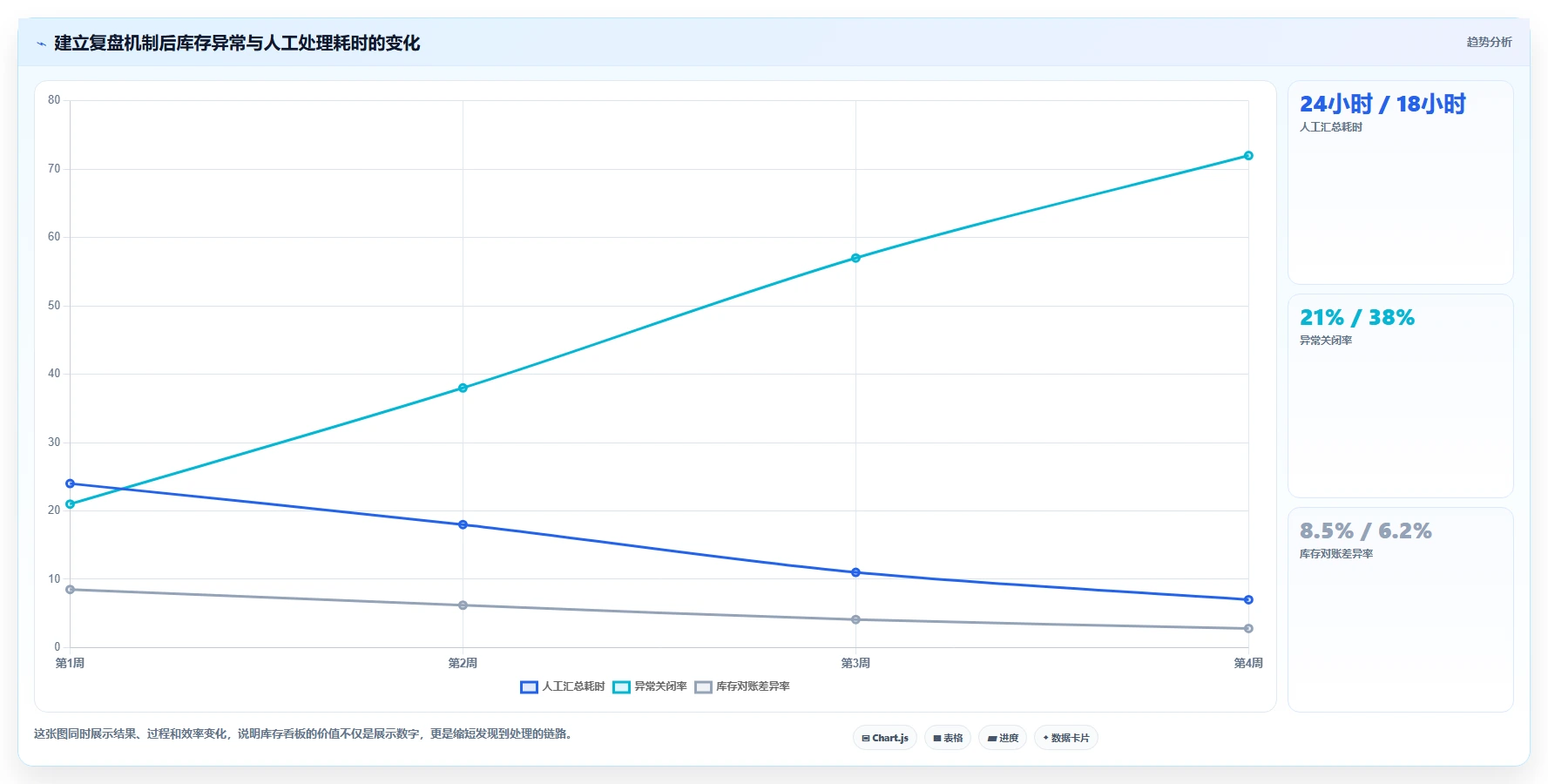Viewport: 1548px width, 784px height.
Task: Click the 第4周 x-axis label
Action: click(1248, 663)
